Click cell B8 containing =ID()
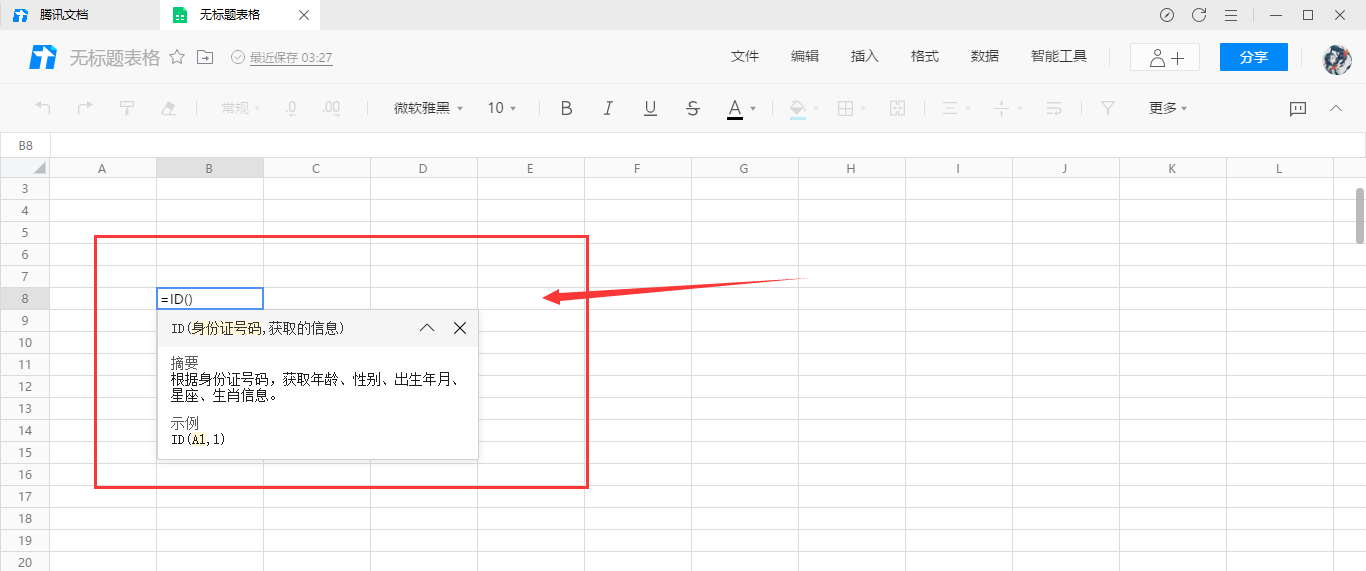 [x=210, y=298]
